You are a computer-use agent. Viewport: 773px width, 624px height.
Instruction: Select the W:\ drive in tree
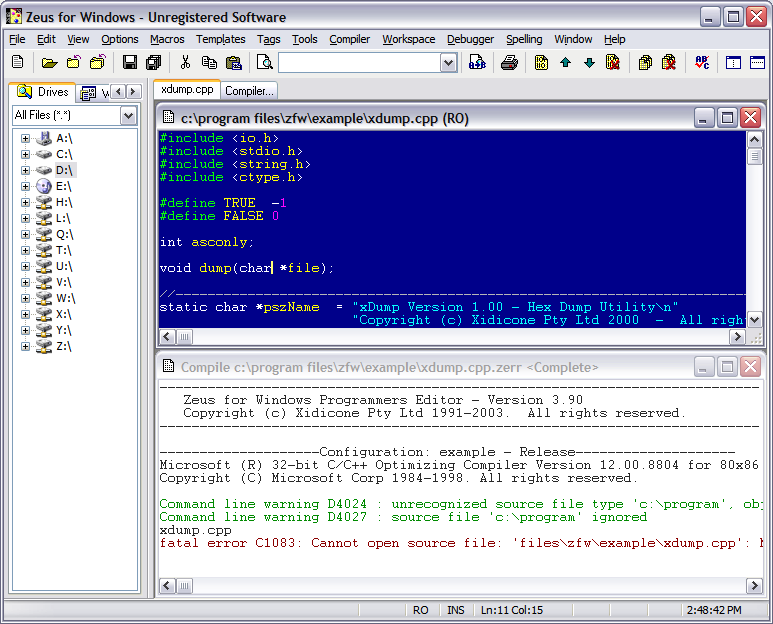click(66, 298)
